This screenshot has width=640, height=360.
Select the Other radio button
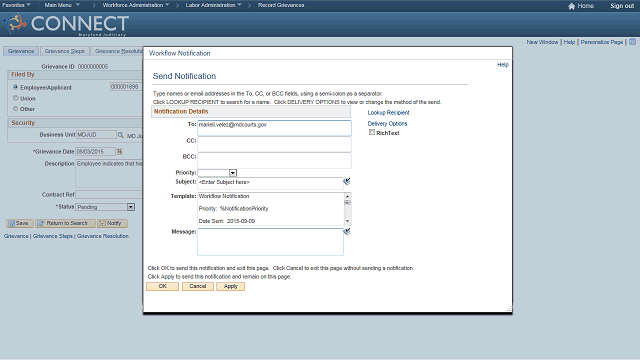pyautogui.click(x=16, y=109)
